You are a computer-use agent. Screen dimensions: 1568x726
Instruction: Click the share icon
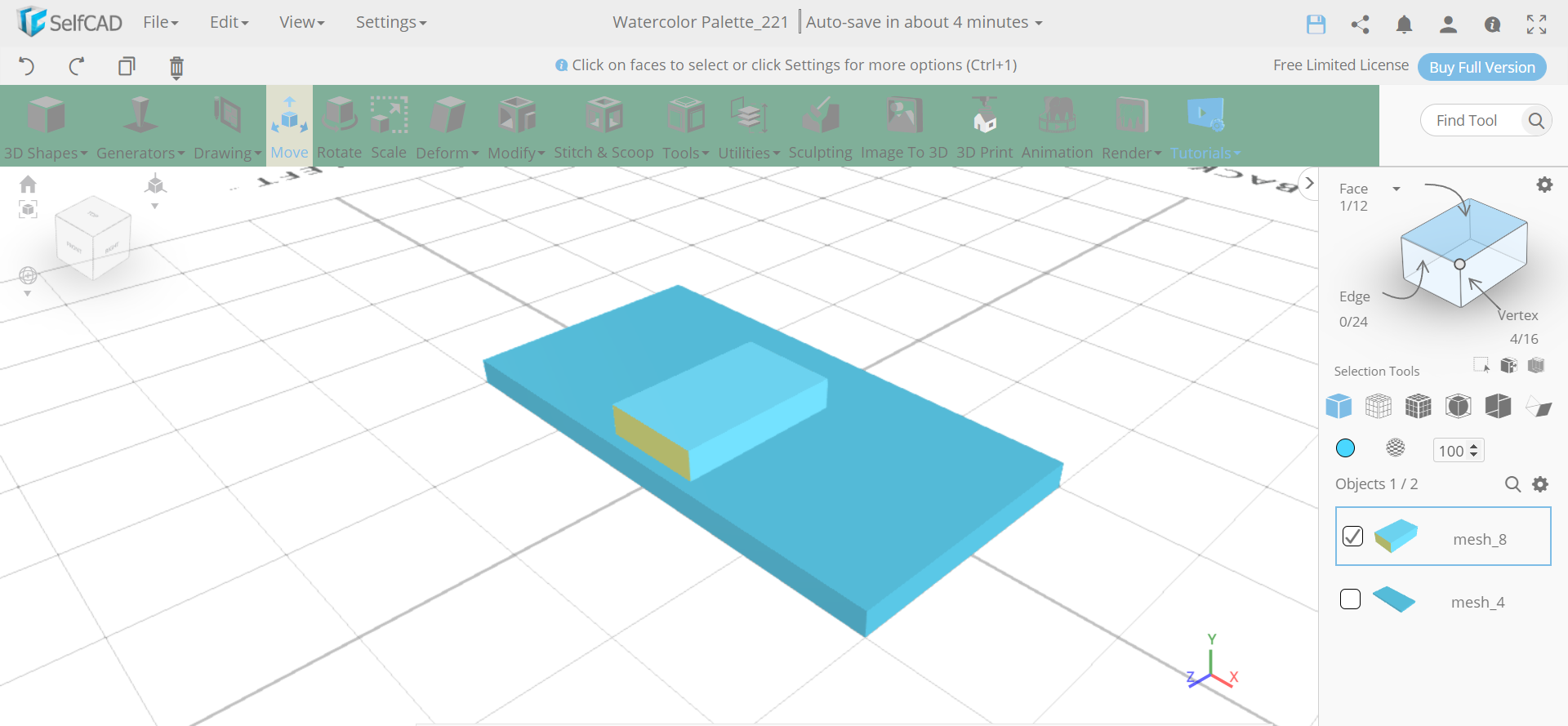coord(1360,24)
